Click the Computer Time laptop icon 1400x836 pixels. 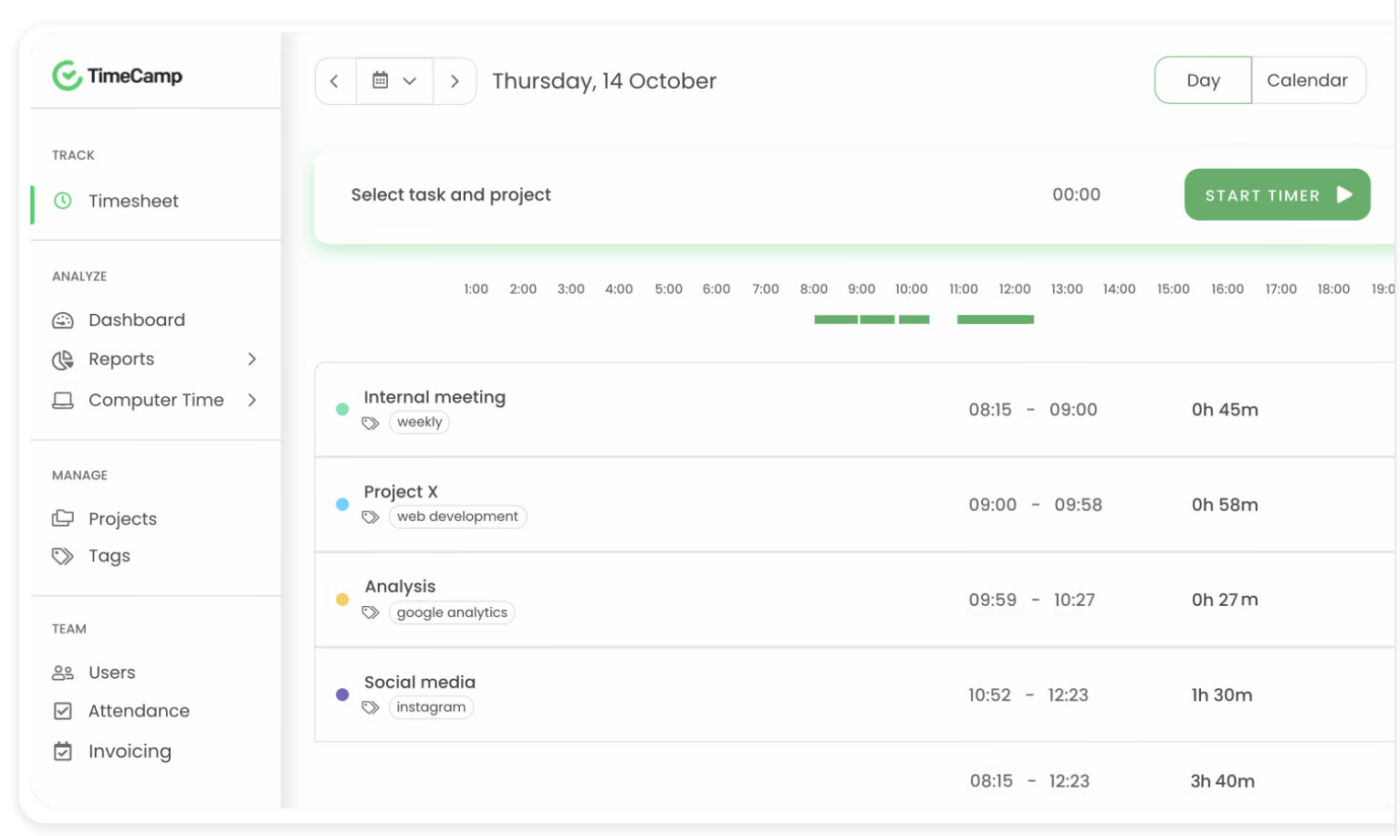tap(63, 400)
